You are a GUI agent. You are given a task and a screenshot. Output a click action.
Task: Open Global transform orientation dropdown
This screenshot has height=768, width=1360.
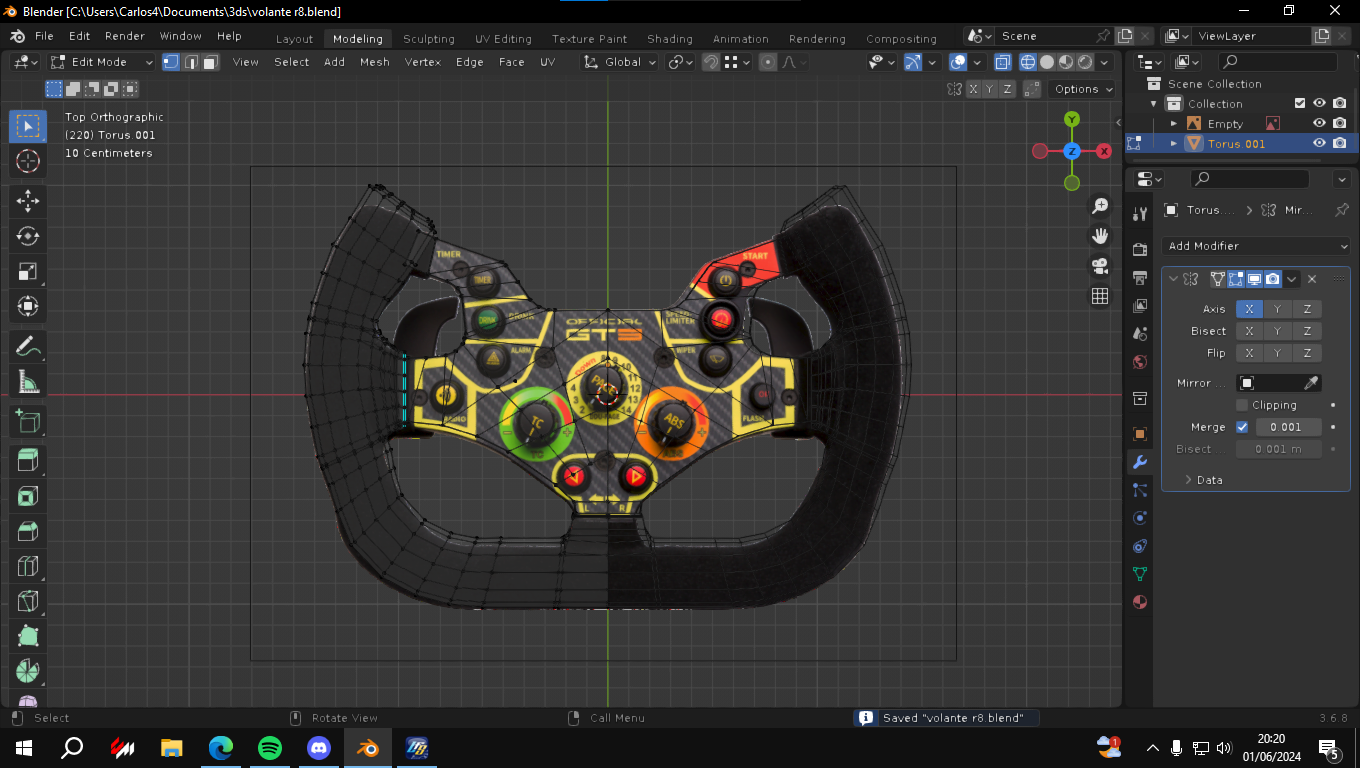click(620, 62)
